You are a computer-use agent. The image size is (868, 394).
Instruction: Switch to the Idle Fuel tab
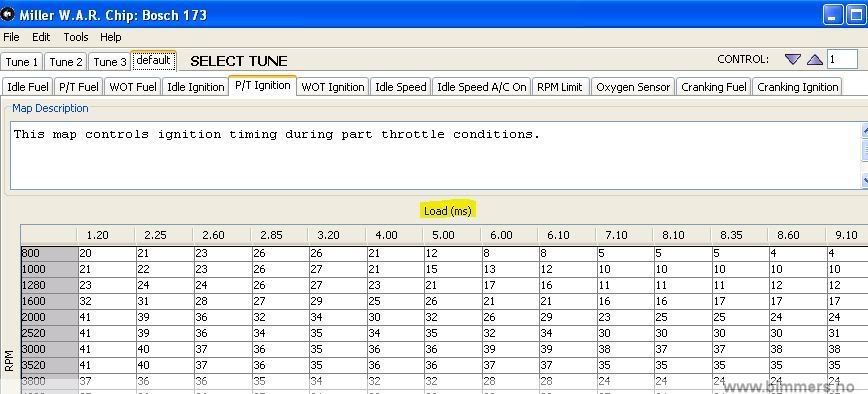28,87
